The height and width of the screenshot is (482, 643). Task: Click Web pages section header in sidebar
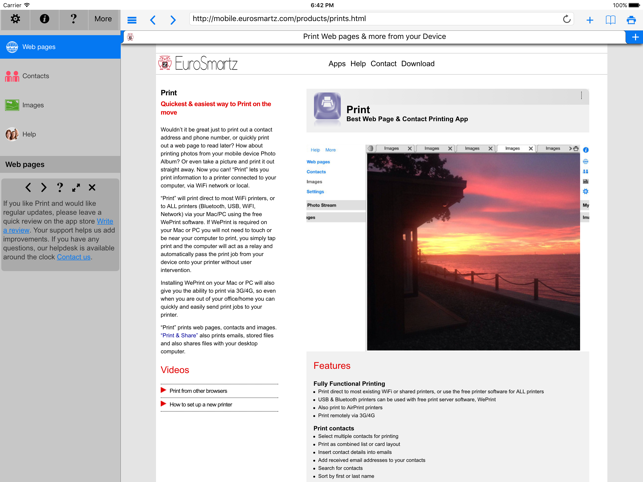pos(60,164)
